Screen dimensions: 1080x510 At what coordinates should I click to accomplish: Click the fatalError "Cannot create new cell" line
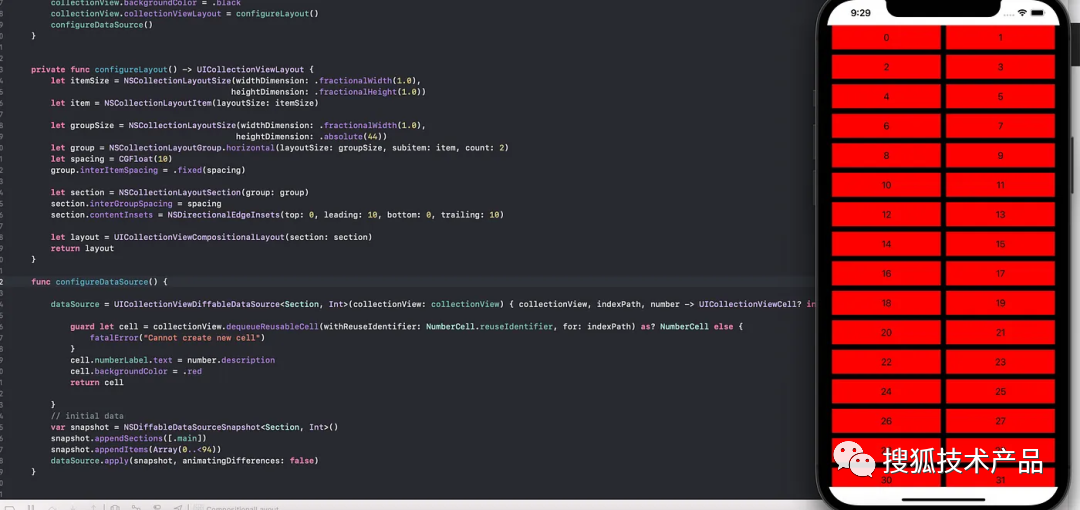[177, 338]
